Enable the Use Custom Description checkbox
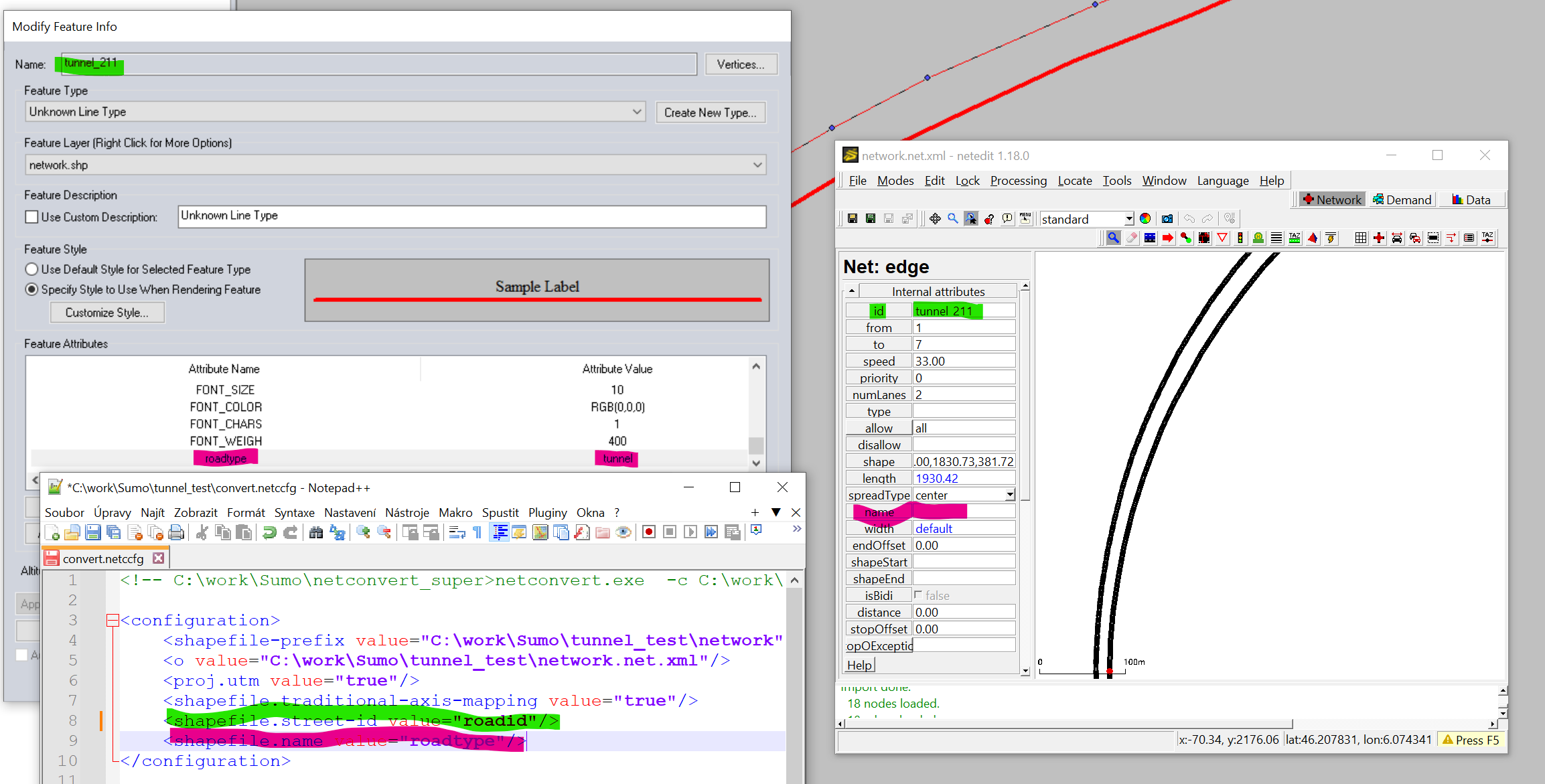This screenshot has width=1545, height=784. pos(31,217)
